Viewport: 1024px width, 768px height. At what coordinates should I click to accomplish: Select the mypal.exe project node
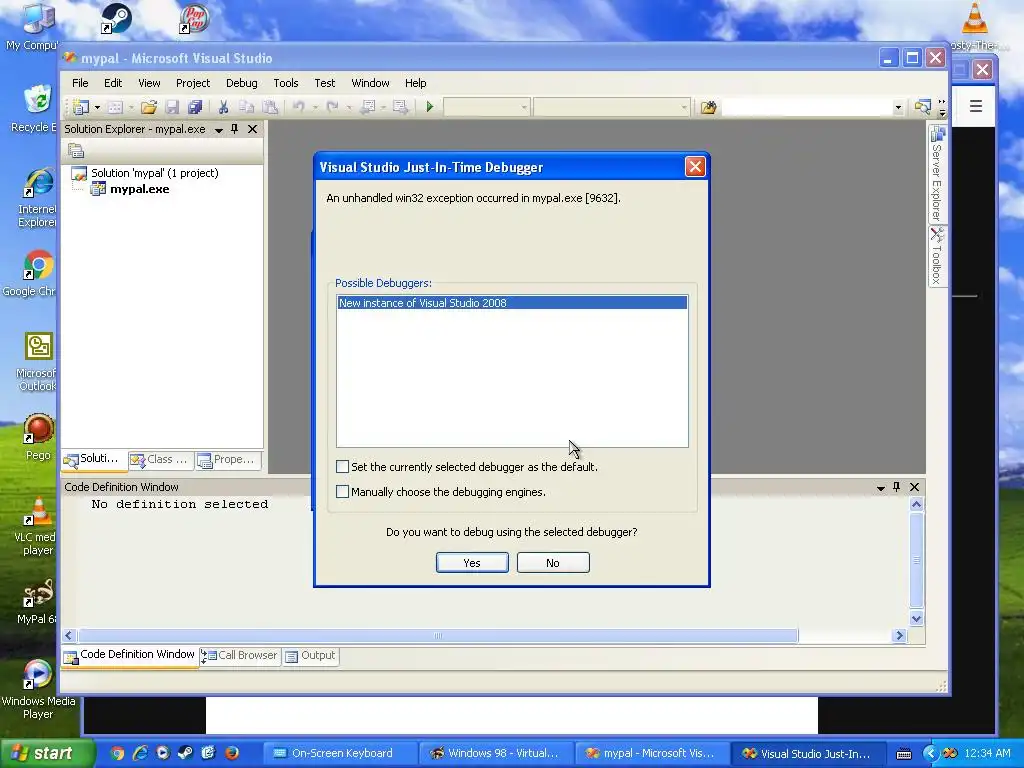point(139,189)
